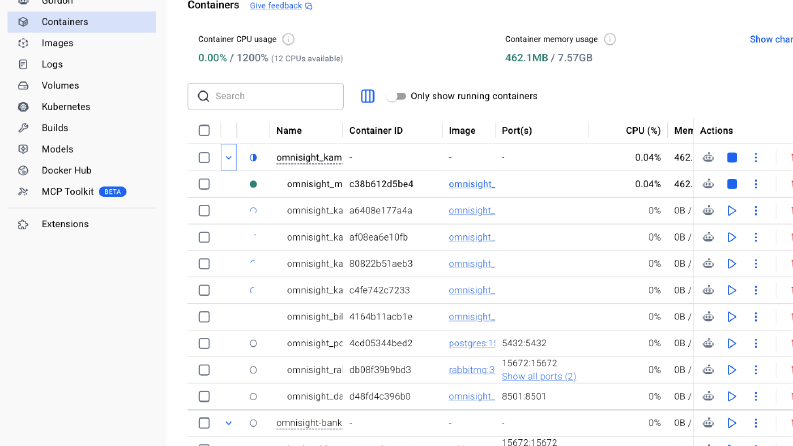Click the MCP Toolkit sidebar icon
This screenshot has width=793, height=446.
[x=23, y=192]
